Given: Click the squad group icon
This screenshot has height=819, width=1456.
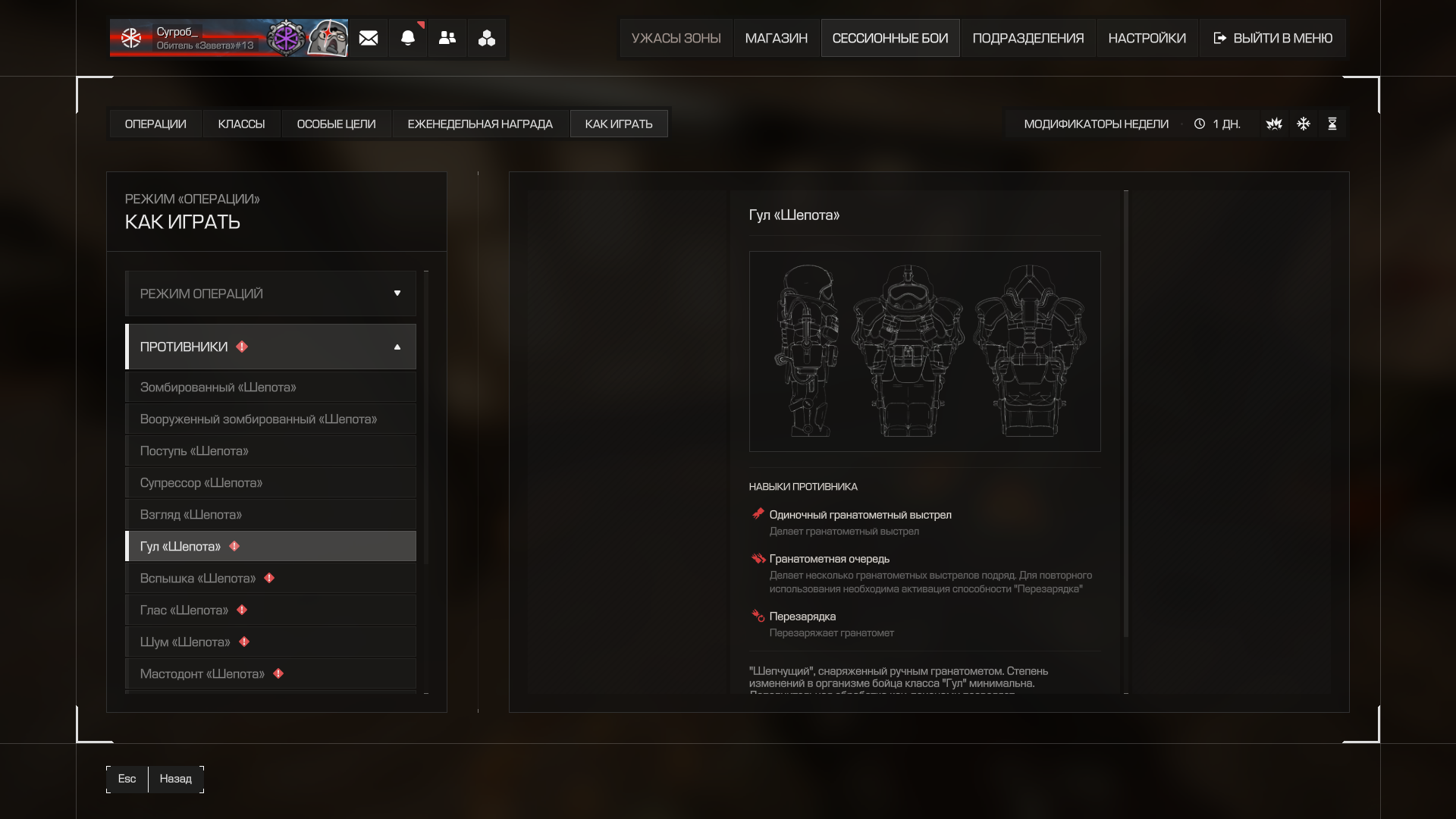Looking at the screenshot, I should 487,38.
